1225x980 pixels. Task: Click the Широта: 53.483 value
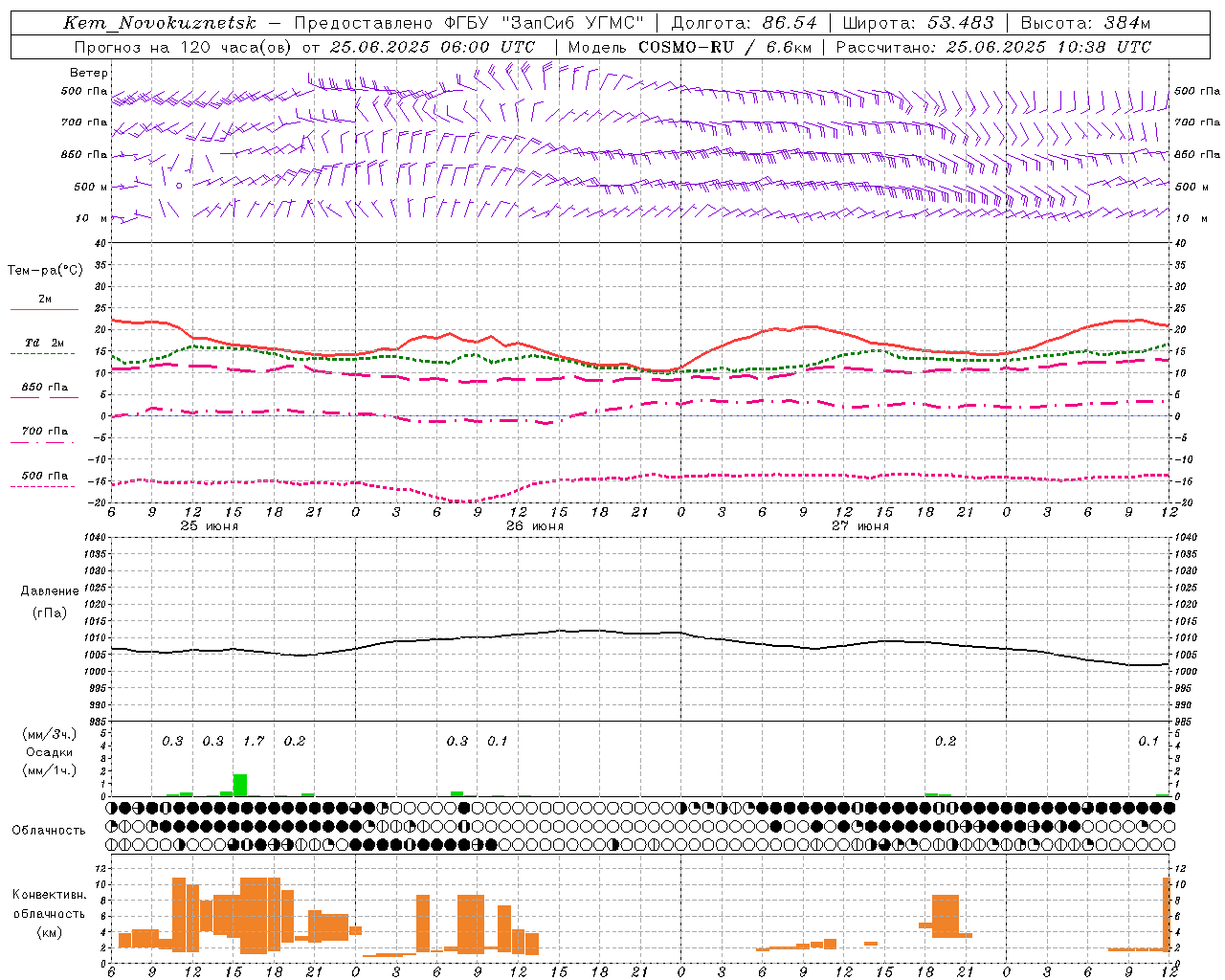[x=919, y=23]
